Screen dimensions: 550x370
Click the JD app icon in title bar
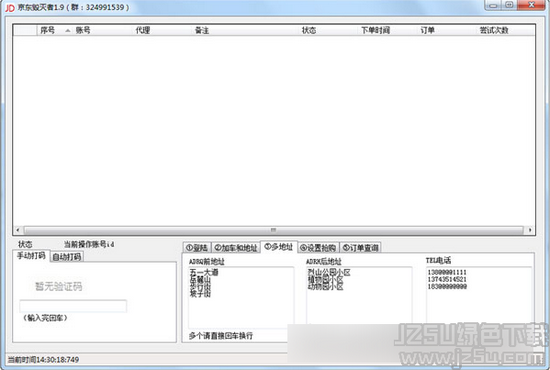point(10,7)
